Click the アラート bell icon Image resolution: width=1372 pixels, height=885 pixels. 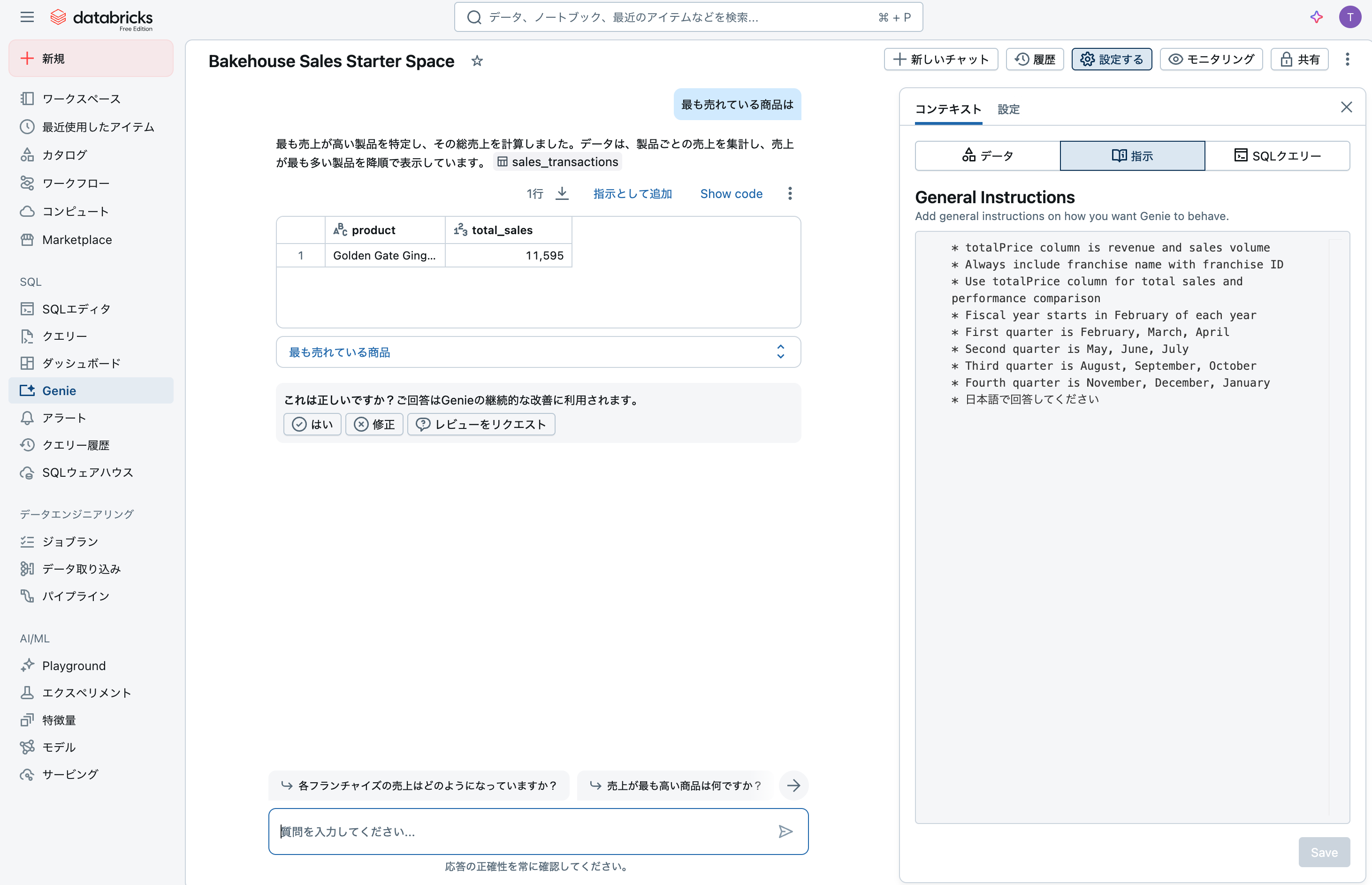27,418
